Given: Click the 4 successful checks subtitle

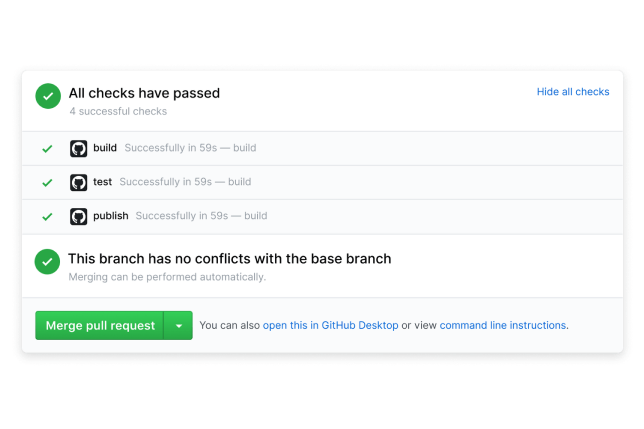Looking at the screenshot, I should 118,111.
